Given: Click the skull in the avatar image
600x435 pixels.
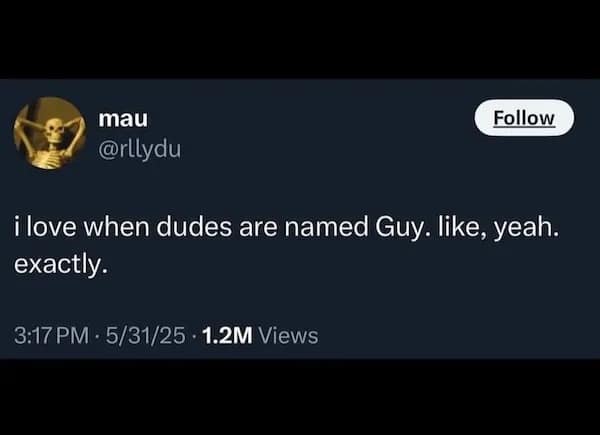Looking at the screenshot, I should tap(53, 129).
